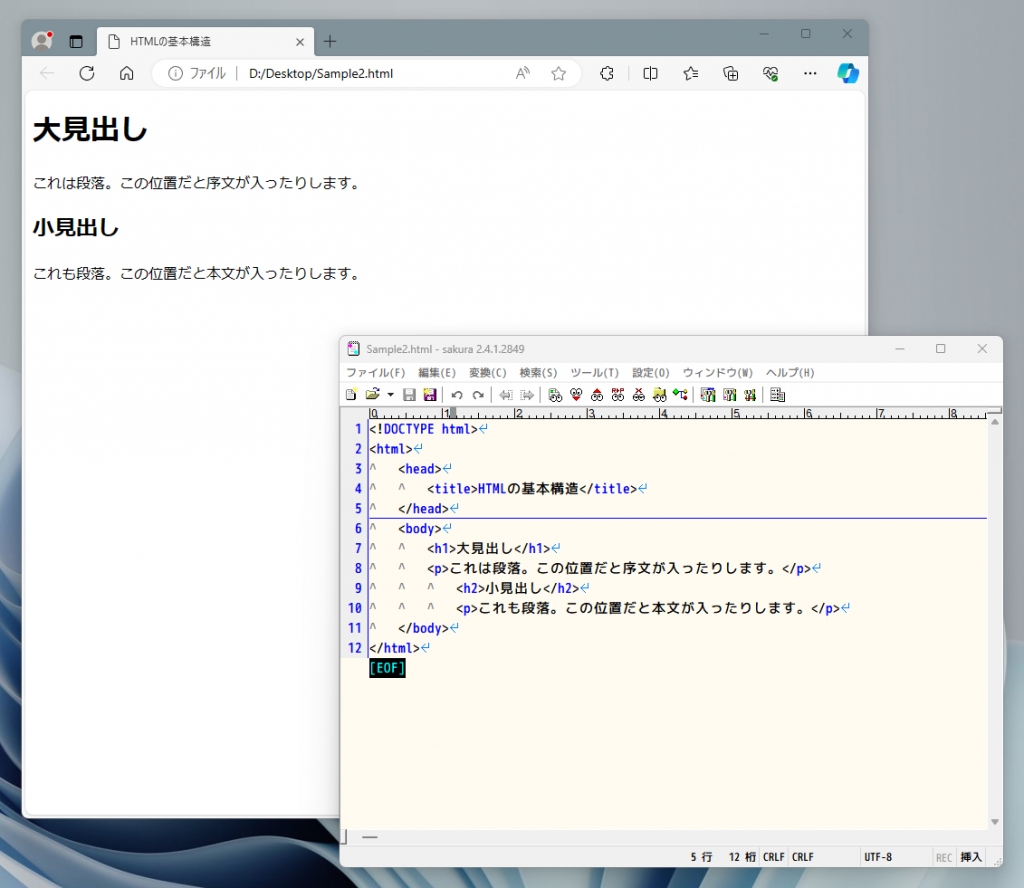This screenshot has width=1024, height=888.
Task: Click Save icon in sakura toolbar
Action: click(x=409, y=394)
